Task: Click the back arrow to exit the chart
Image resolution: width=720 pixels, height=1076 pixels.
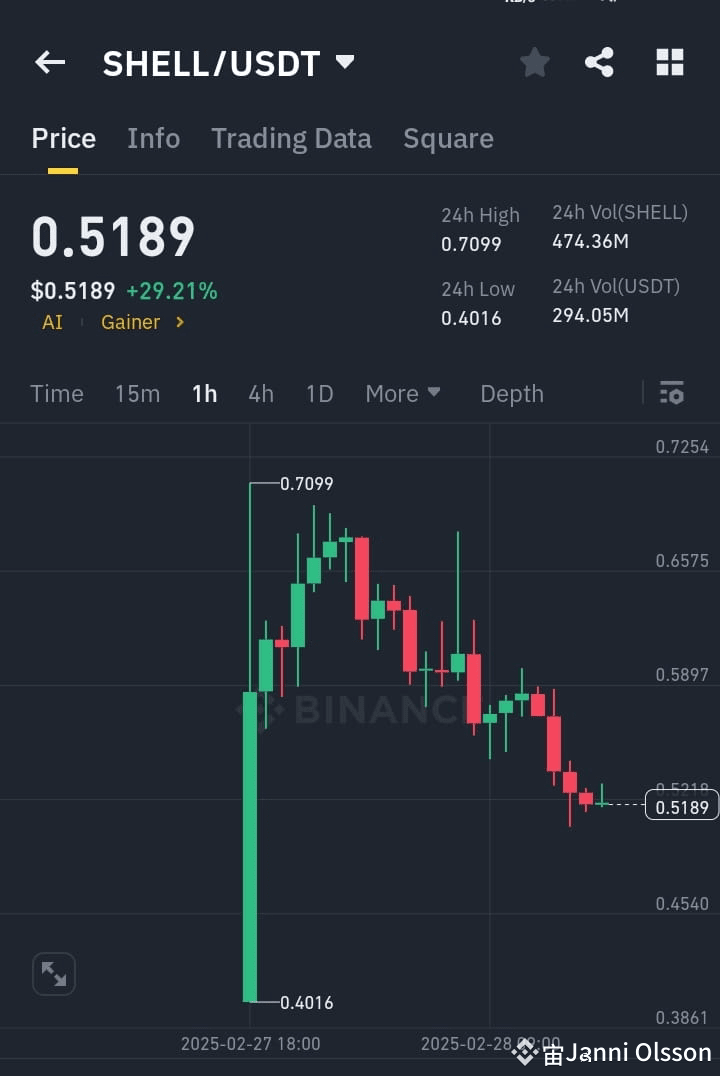Action: click(x=49, y=62)
